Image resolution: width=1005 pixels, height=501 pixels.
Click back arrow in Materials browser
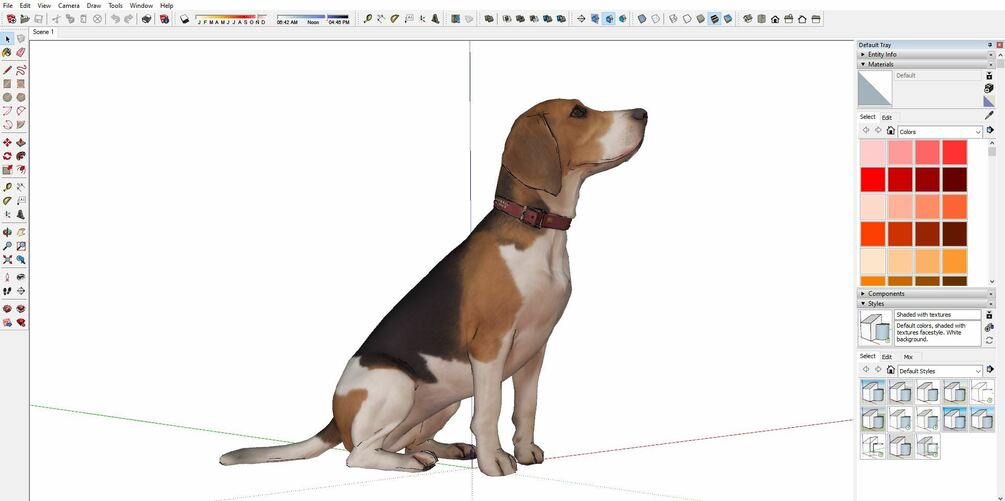click(x=866, y=131)
